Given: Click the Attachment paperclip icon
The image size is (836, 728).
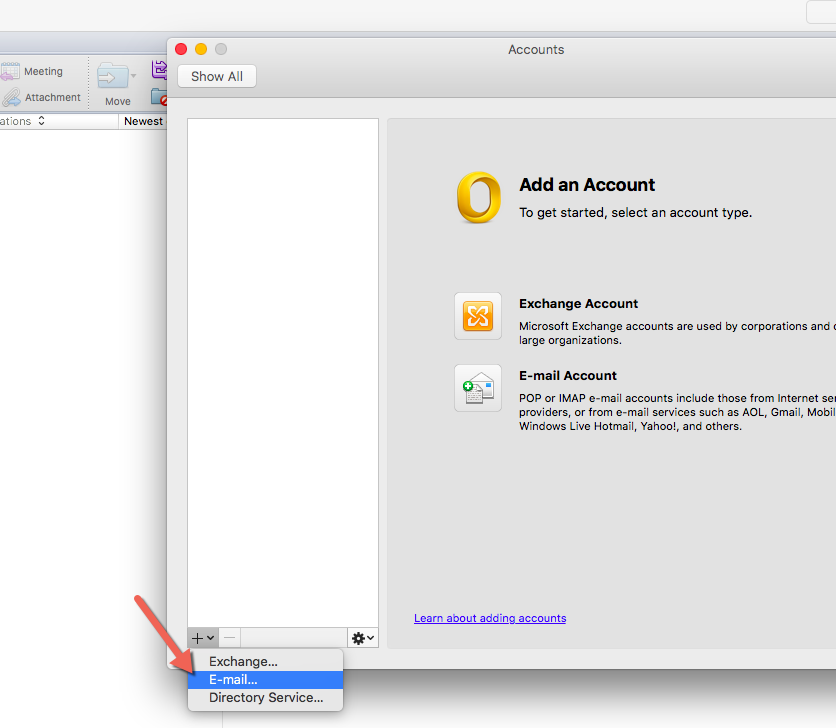Looking at the screenshot, I should 11,96.
